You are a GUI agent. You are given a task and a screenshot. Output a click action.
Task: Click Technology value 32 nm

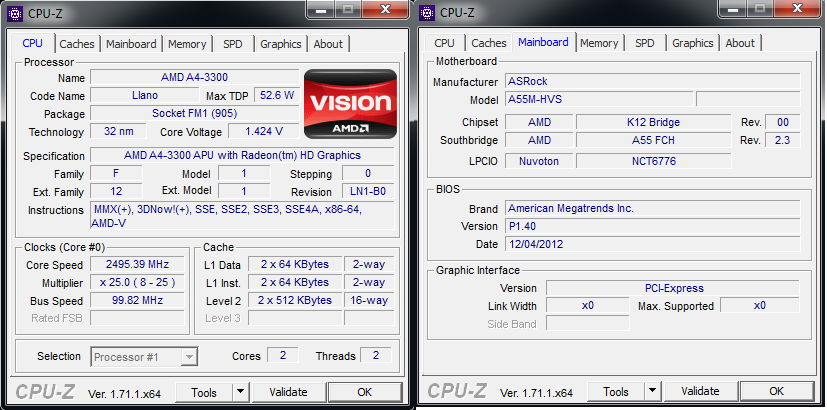[x=118, y=131]
